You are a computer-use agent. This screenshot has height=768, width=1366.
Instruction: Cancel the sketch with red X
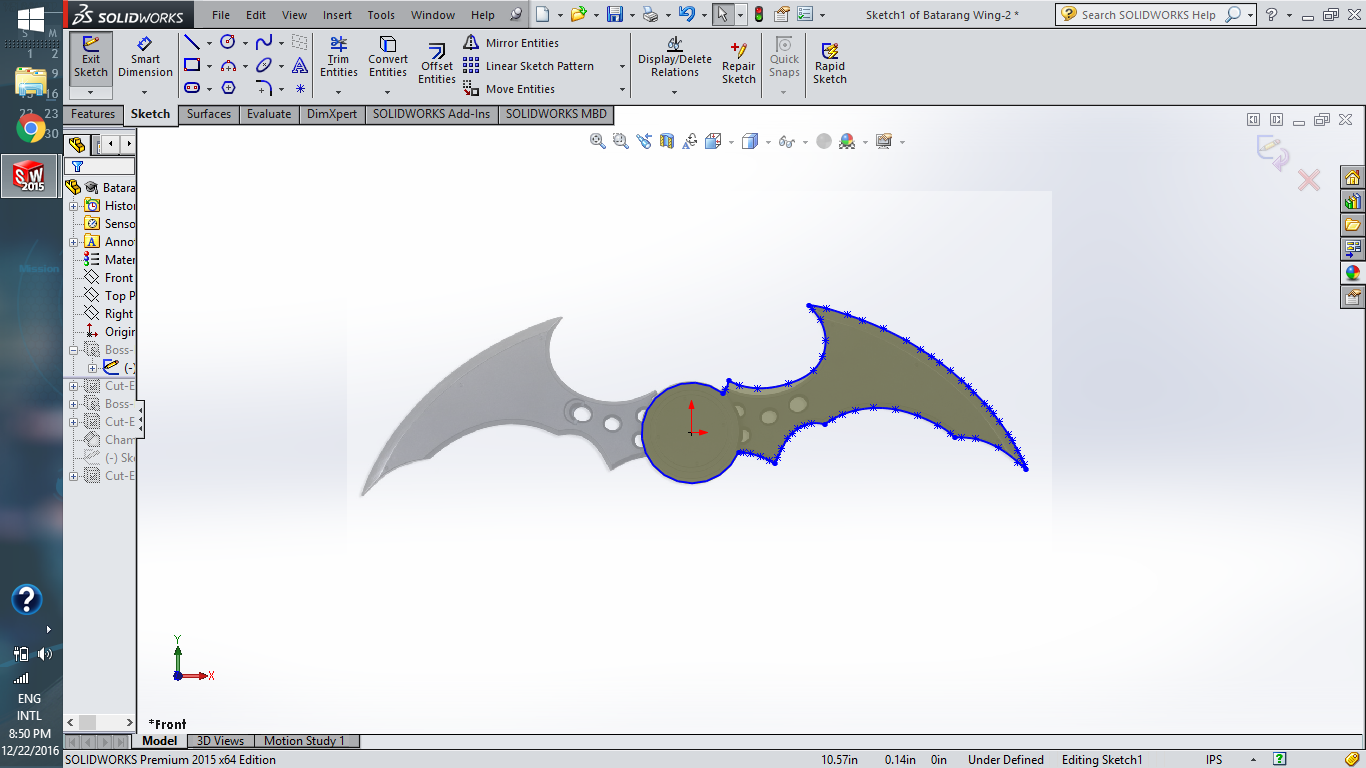pyautogui.click(x=1309, y=180)
